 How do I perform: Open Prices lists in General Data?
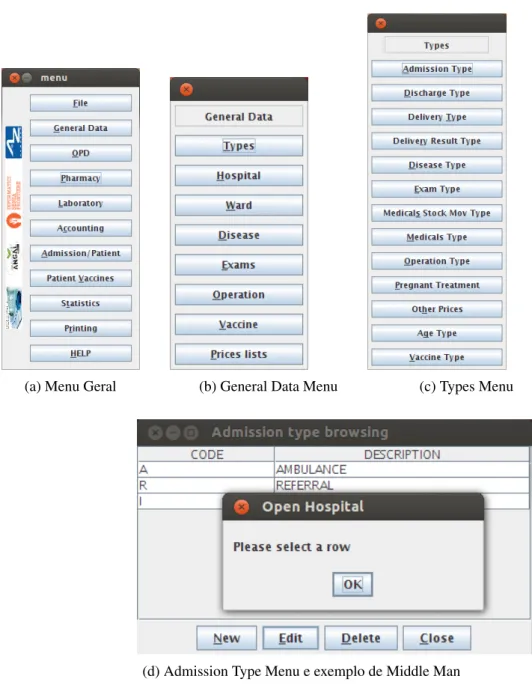(x=239, y=354)
